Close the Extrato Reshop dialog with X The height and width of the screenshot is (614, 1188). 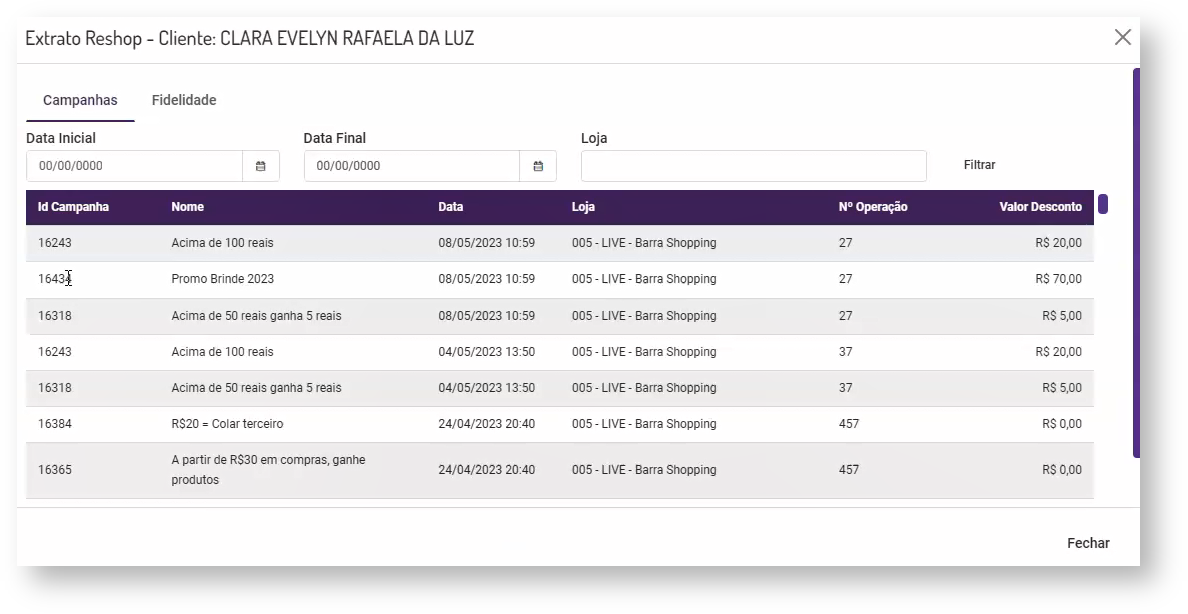click(x=1122, y=37)
